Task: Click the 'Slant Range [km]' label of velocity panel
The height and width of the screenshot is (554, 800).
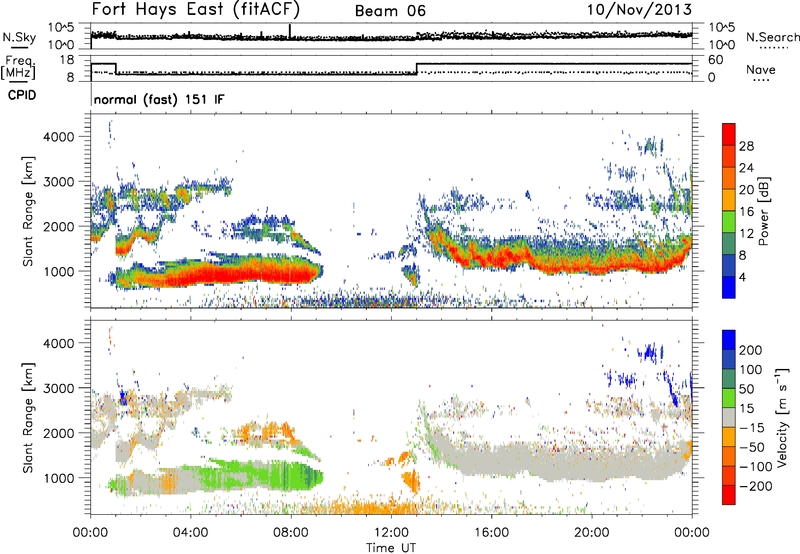Action: 28,417
